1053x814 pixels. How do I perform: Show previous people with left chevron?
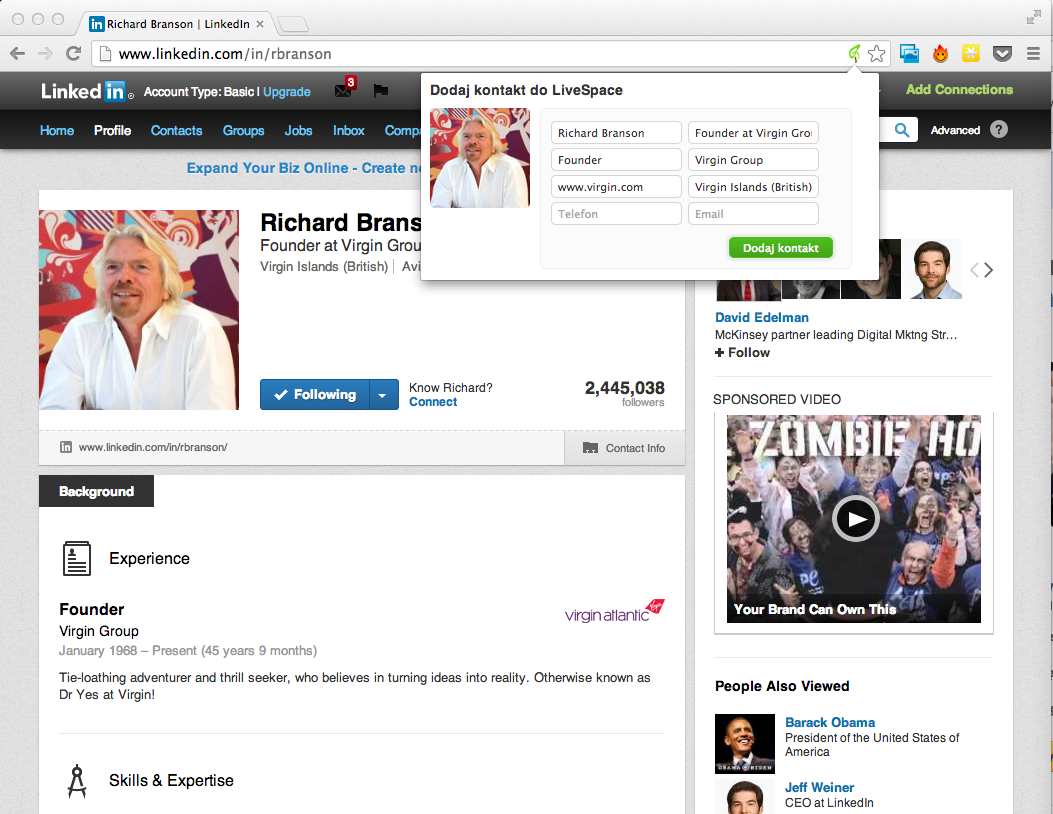(974, 270)
